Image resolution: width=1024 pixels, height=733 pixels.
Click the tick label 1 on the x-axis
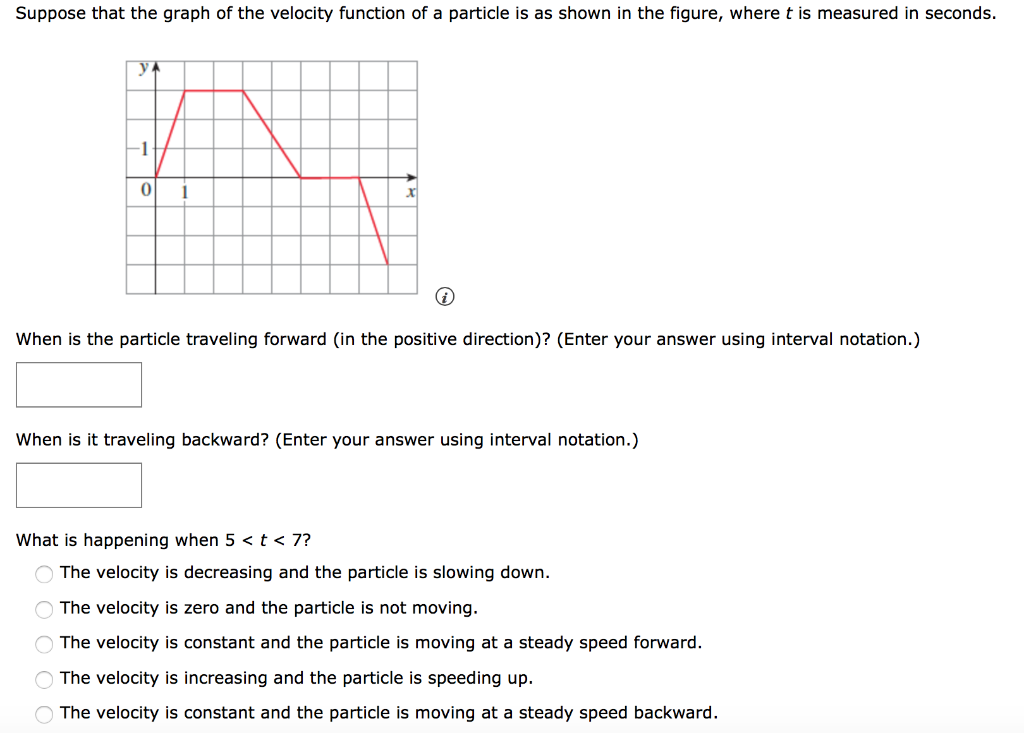(x=184, y=189)
